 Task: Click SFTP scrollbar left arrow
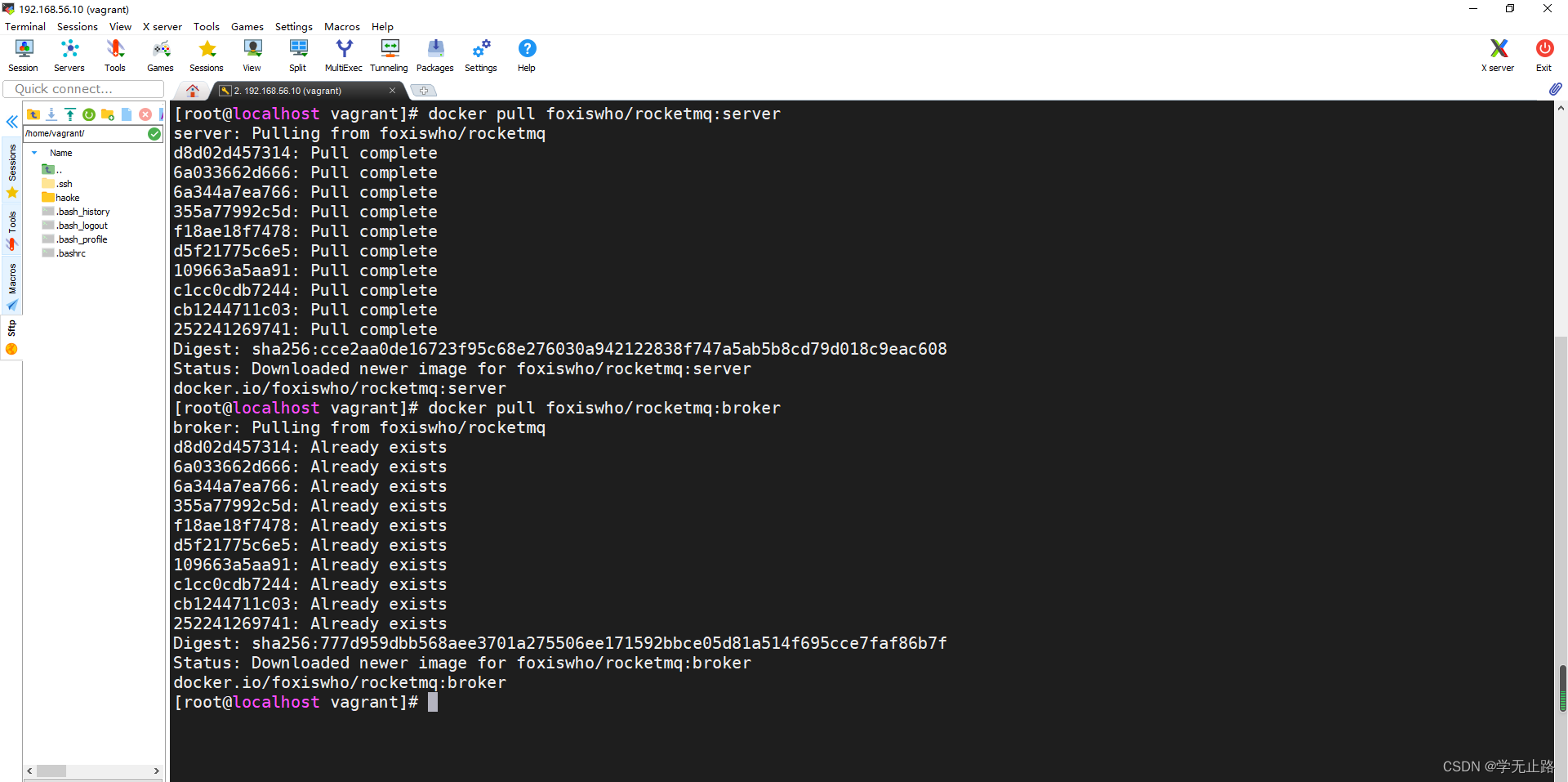coord(30,771)
